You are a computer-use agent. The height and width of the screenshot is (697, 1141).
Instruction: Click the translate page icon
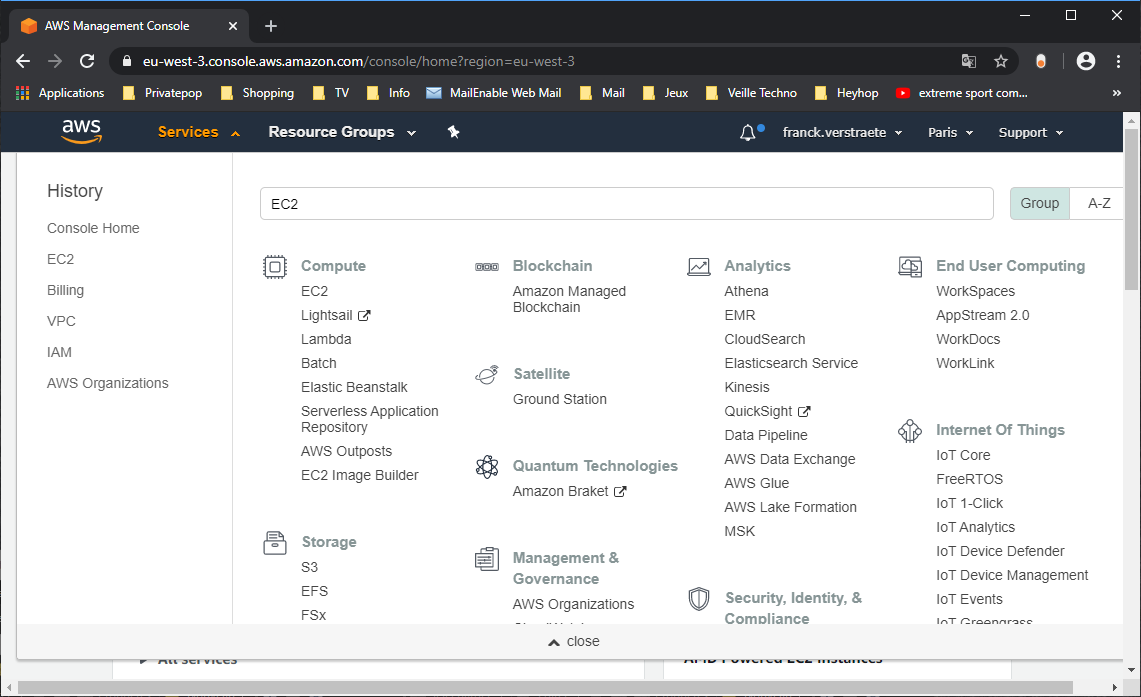coord(969,61)
